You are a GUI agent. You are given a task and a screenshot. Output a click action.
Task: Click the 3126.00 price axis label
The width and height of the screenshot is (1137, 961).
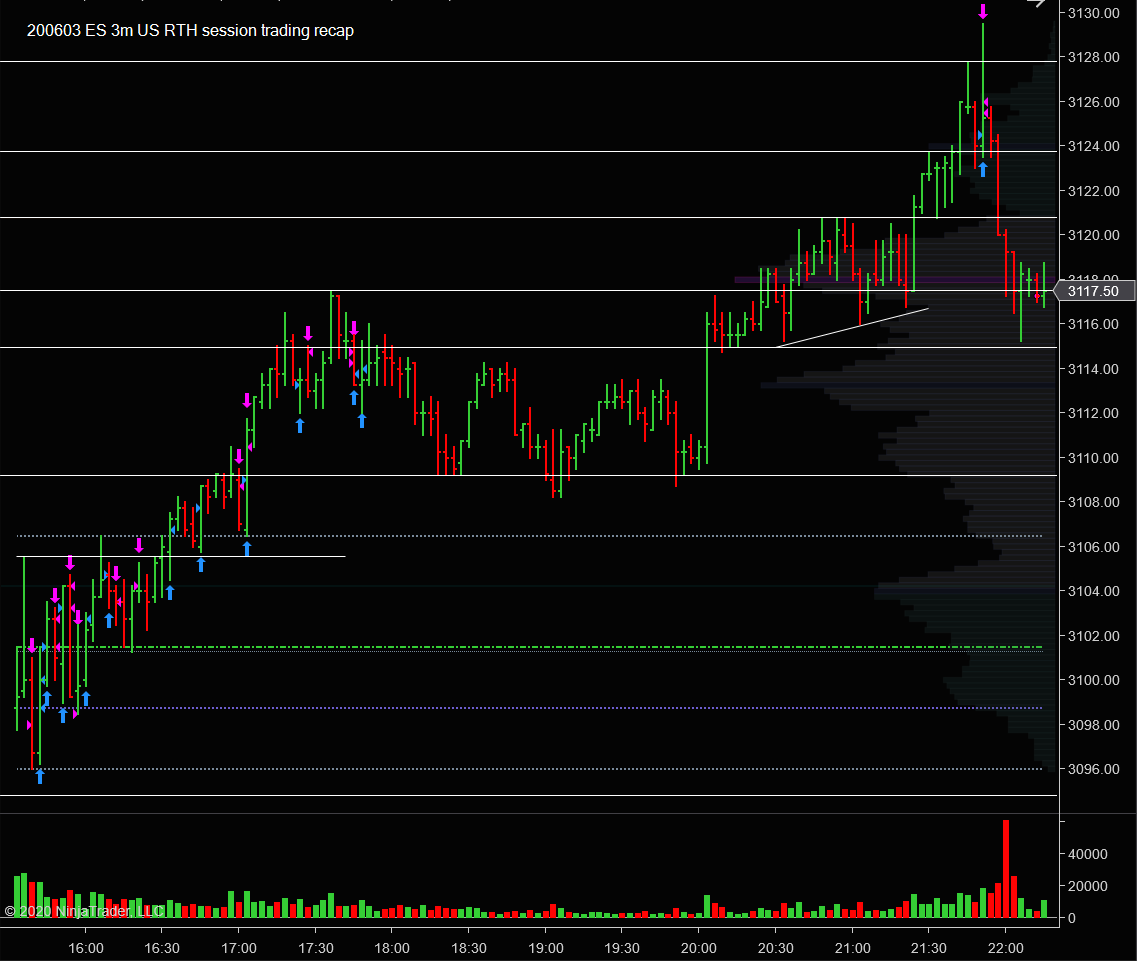1093,102
